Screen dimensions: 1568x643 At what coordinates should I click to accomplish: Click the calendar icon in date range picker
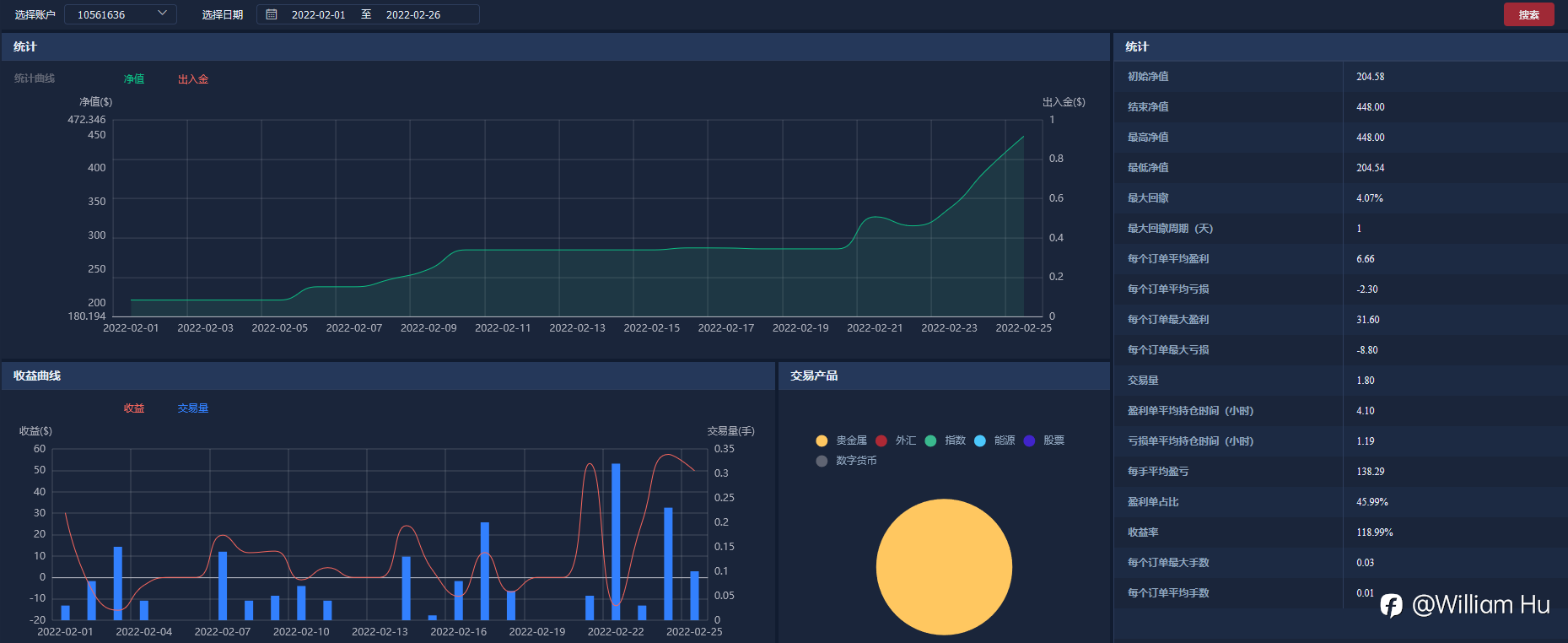pos(272,14)
